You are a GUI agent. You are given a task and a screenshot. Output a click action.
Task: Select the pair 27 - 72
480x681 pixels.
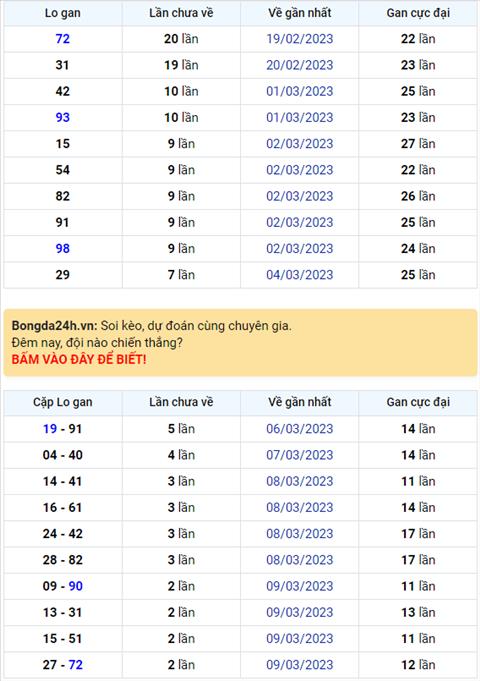tap(63, 665)
